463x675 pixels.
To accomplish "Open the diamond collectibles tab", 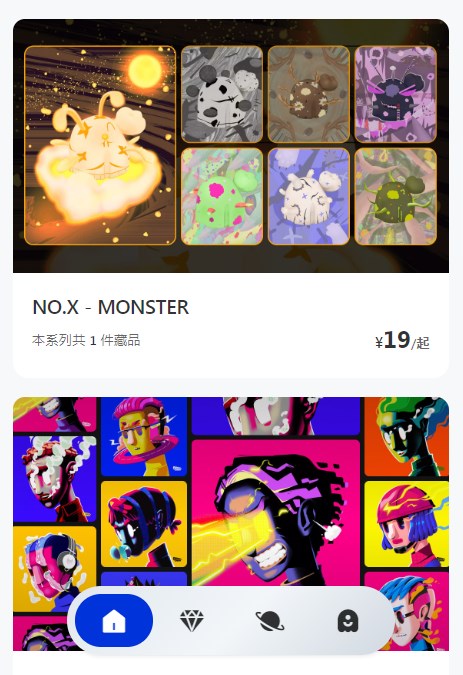I will coord(191,620).
